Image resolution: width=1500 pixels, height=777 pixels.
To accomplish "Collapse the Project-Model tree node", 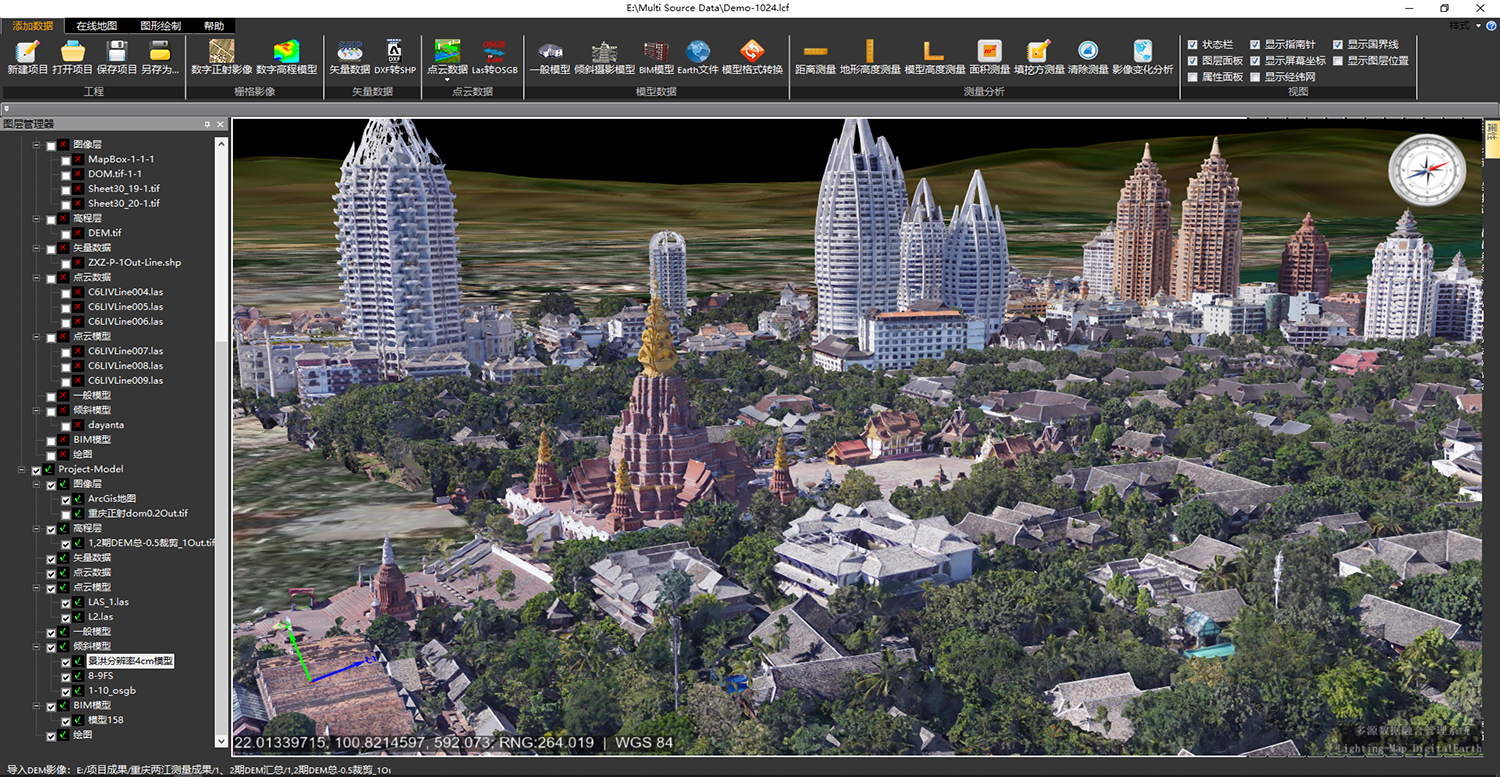I will pos(23,469).
